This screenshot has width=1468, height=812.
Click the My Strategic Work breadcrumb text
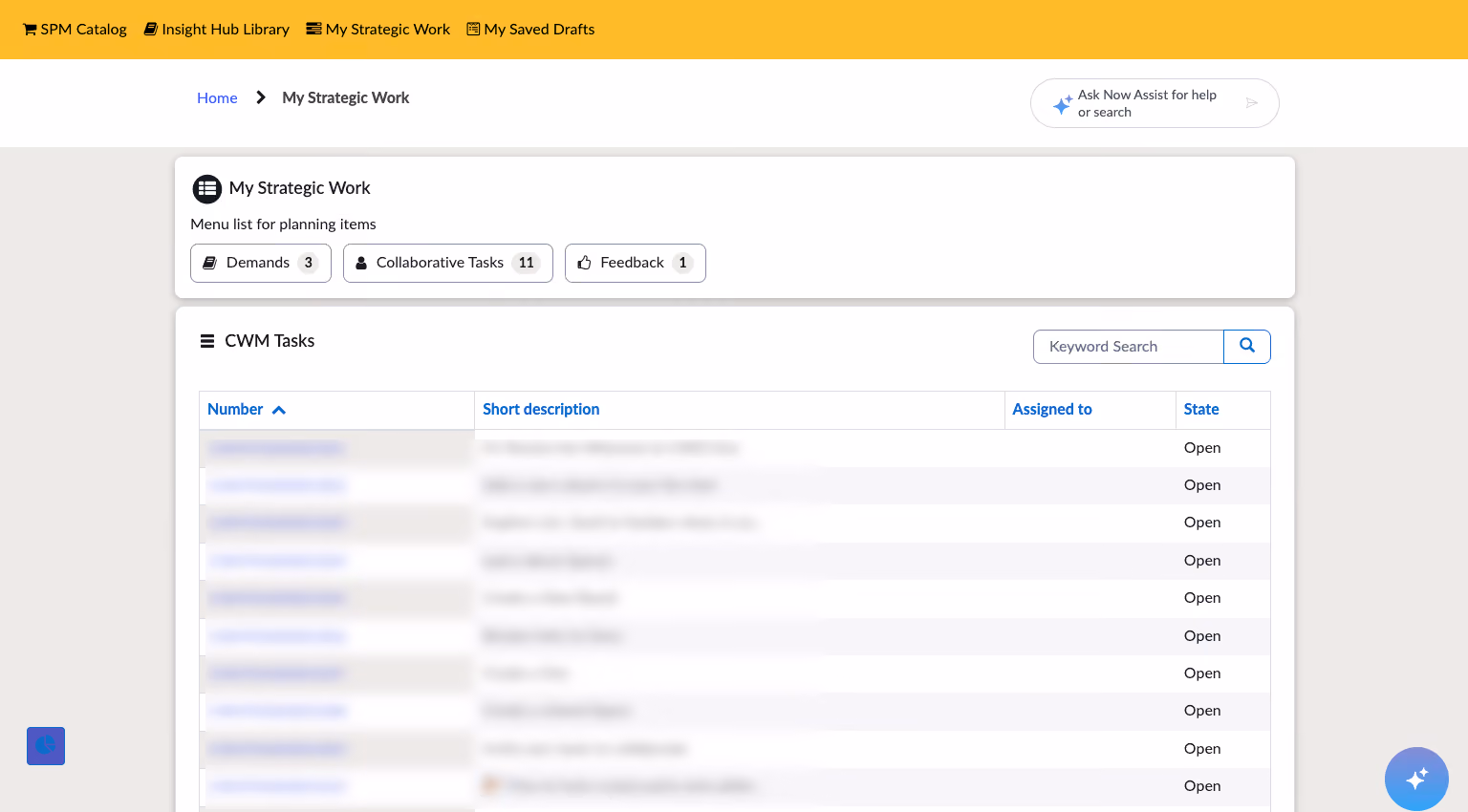[x=346, y=97]
